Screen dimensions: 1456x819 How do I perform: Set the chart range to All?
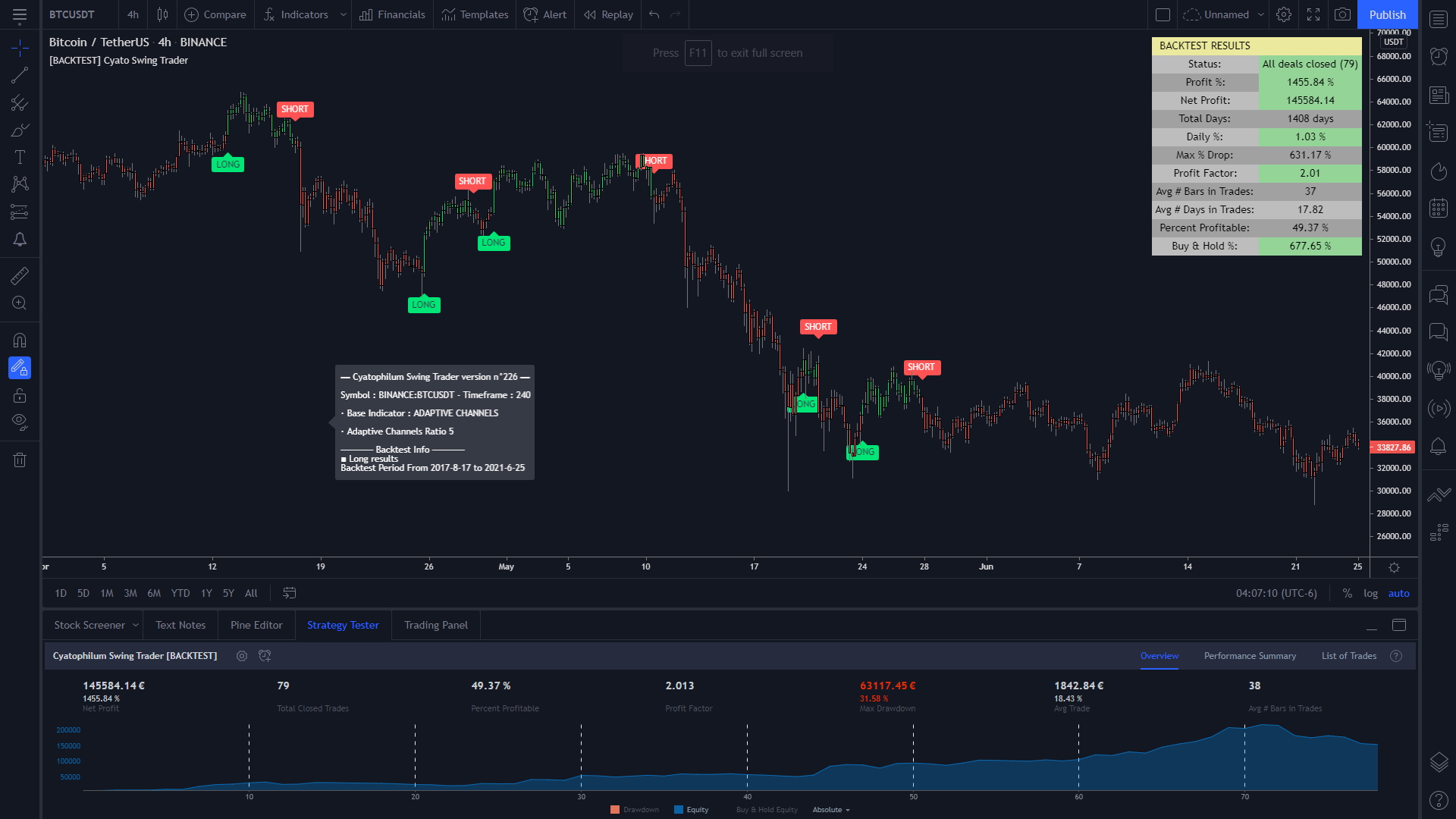(251, 593)
